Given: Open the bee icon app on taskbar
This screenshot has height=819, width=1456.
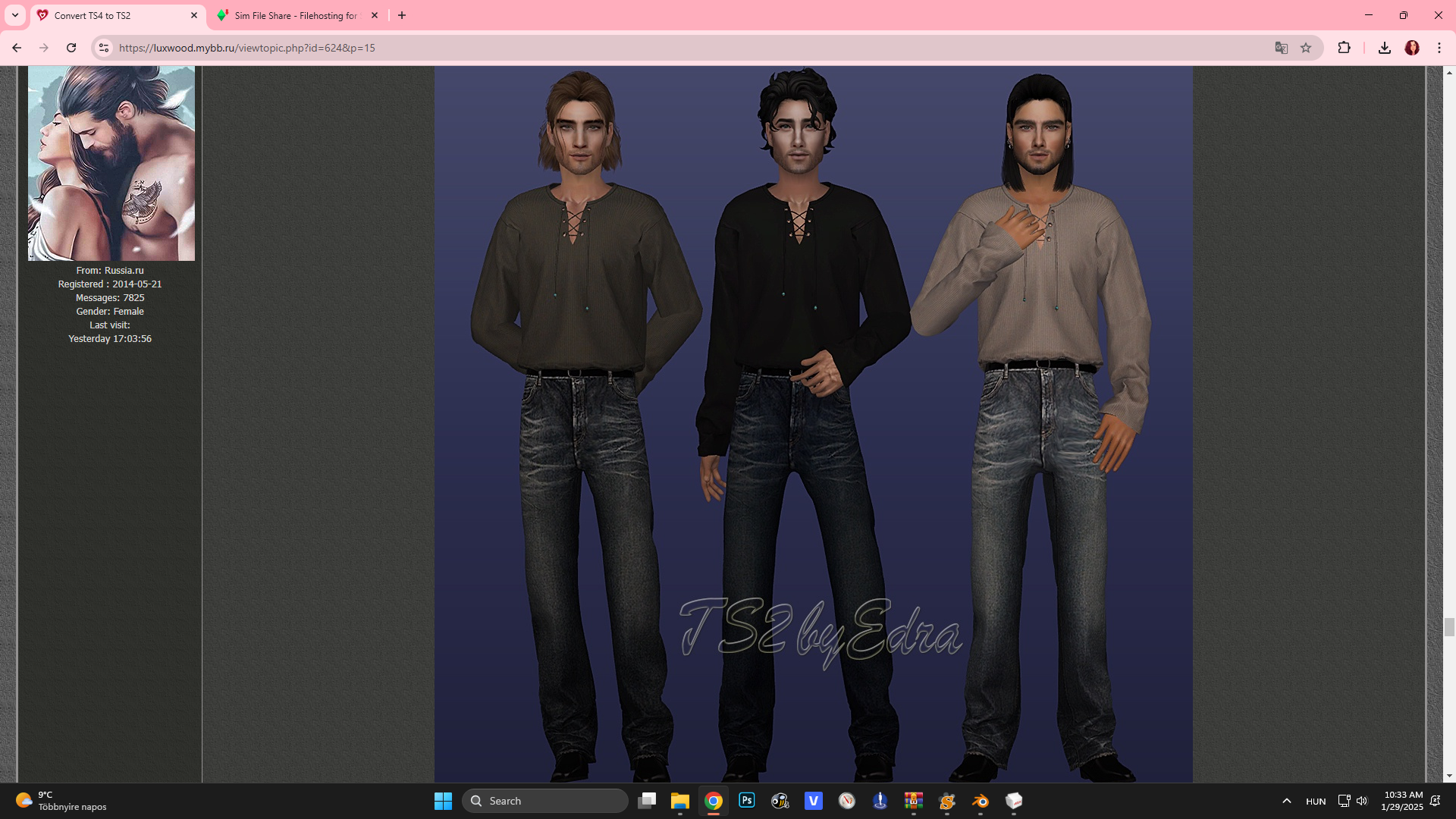Looking at the screenshot, I should (x=780, y=801).
